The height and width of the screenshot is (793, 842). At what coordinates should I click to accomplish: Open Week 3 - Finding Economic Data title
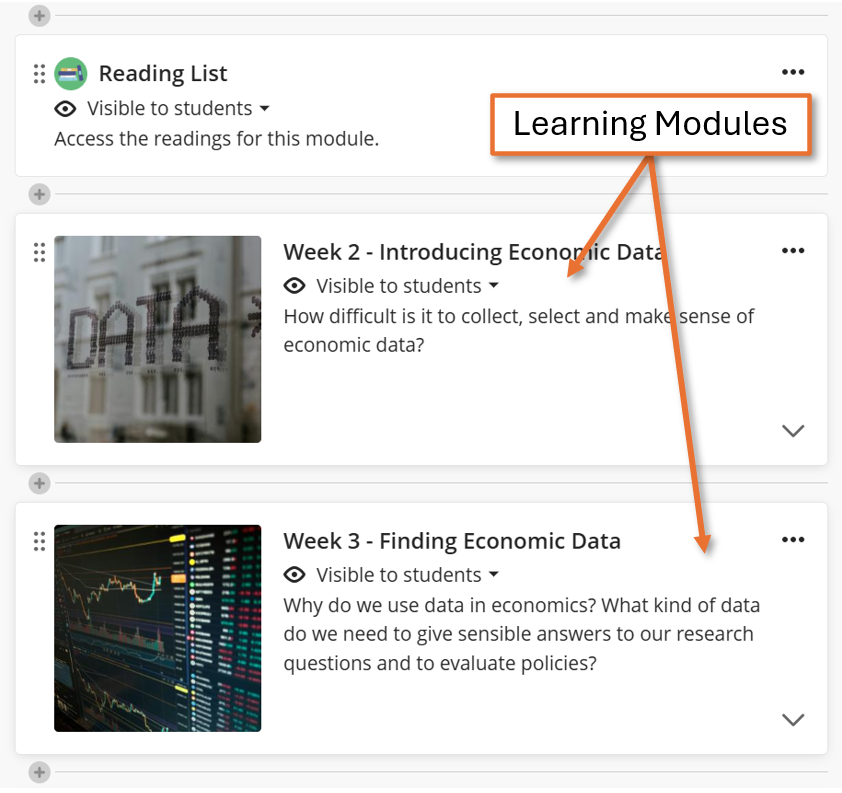coord(452,541)
